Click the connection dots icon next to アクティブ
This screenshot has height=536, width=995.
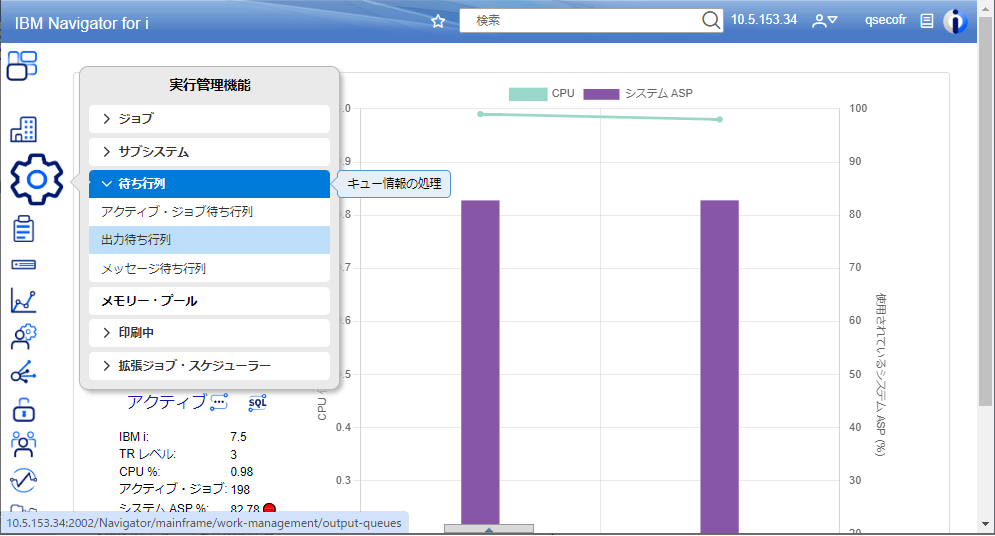219,402
